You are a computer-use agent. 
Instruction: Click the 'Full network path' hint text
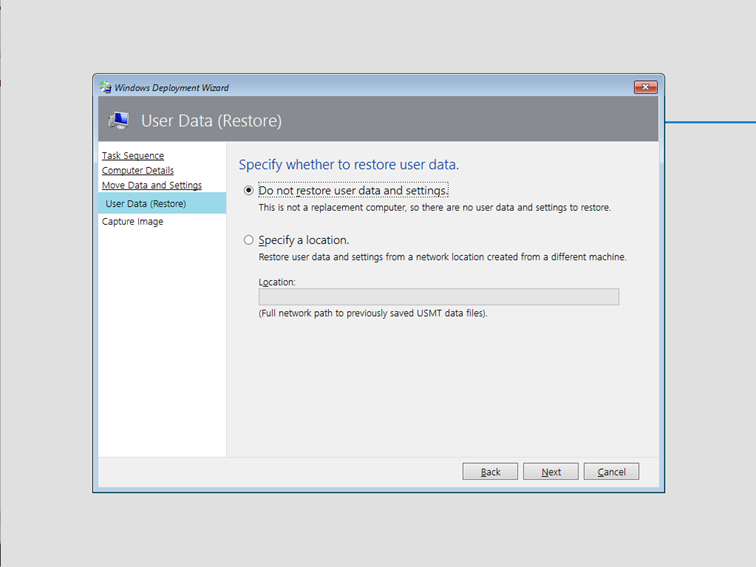tap(373, 313)
